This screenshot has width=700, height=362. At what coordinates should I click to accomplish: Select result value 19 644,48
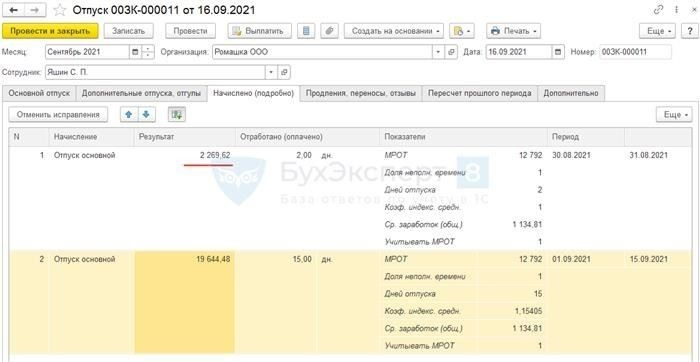(x=213, y=259)
